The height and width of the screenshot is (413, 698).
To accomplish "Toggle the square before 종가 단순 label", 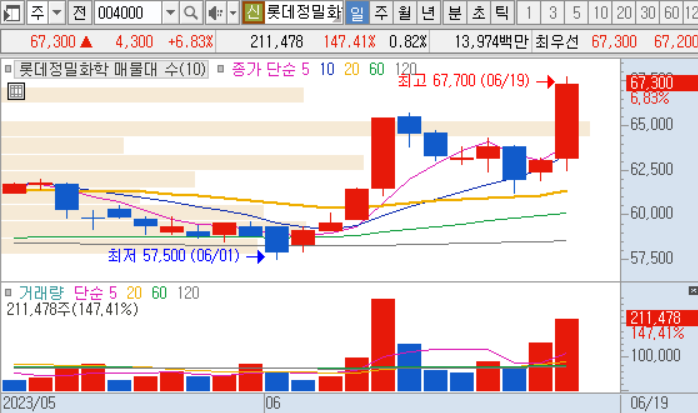I will (220, 69).
